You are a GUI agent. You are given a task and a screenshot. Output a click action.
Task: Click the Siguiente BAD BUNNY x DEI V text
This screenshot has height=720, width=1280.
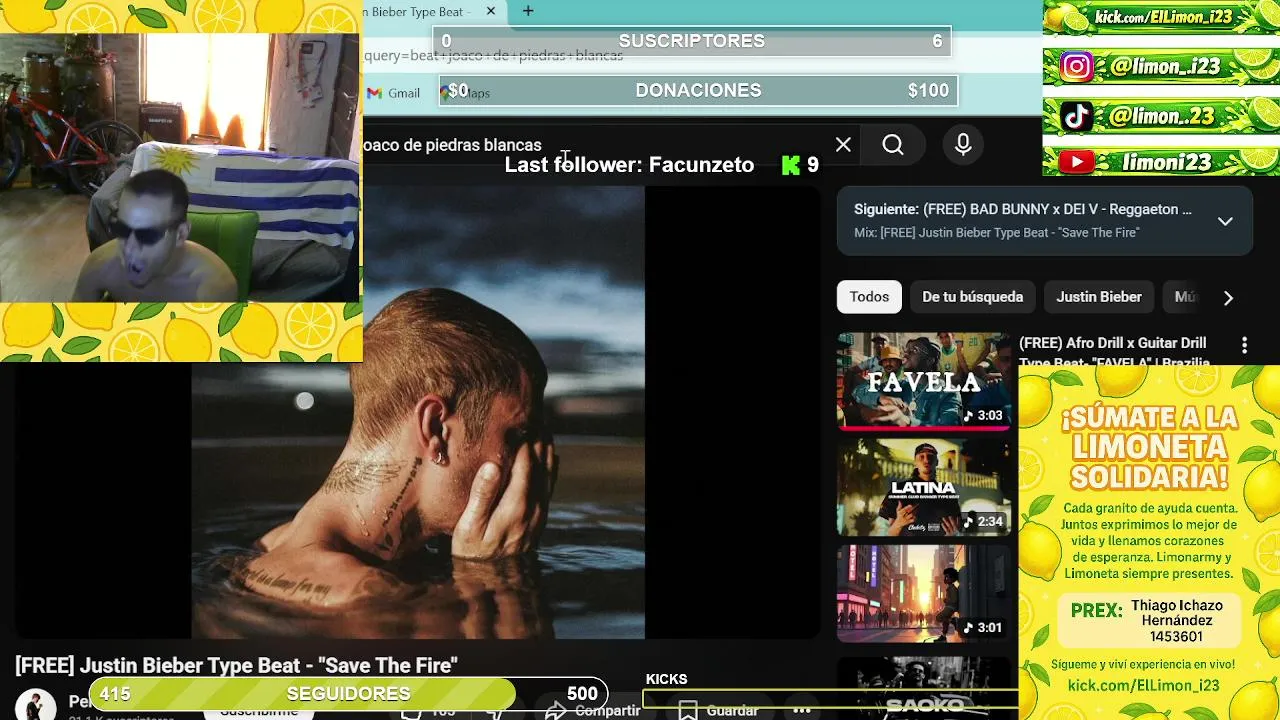pos(1022,209)
